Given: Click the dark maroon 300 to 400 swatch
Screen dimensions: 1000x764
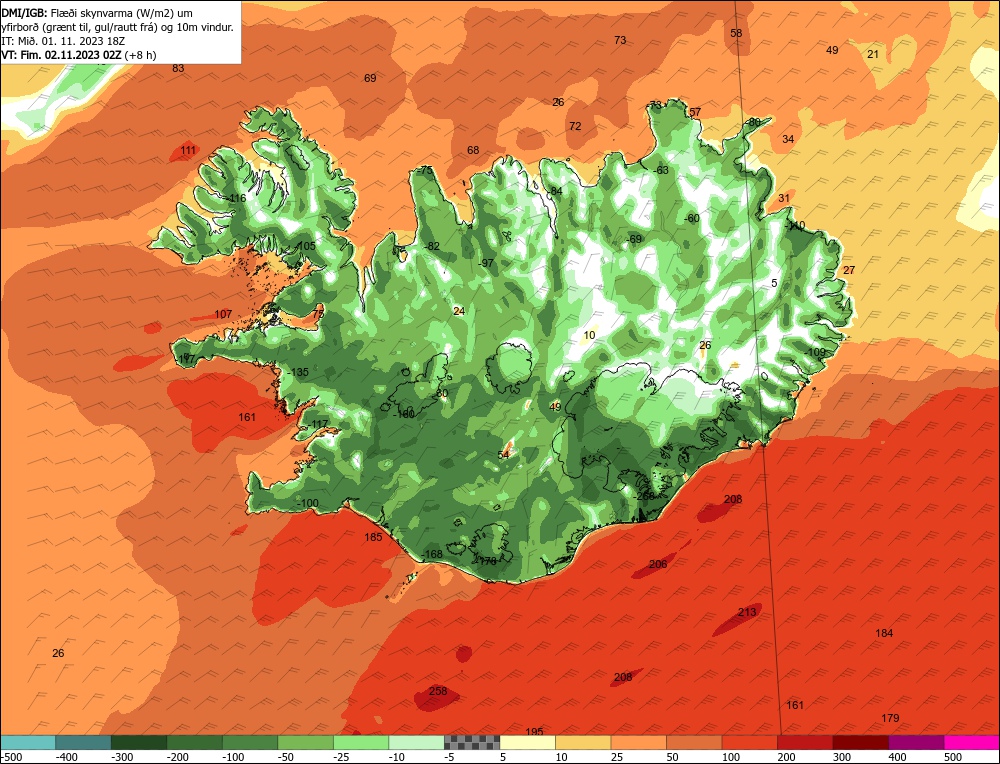Looking at the screenshot, I should (860, 742).
